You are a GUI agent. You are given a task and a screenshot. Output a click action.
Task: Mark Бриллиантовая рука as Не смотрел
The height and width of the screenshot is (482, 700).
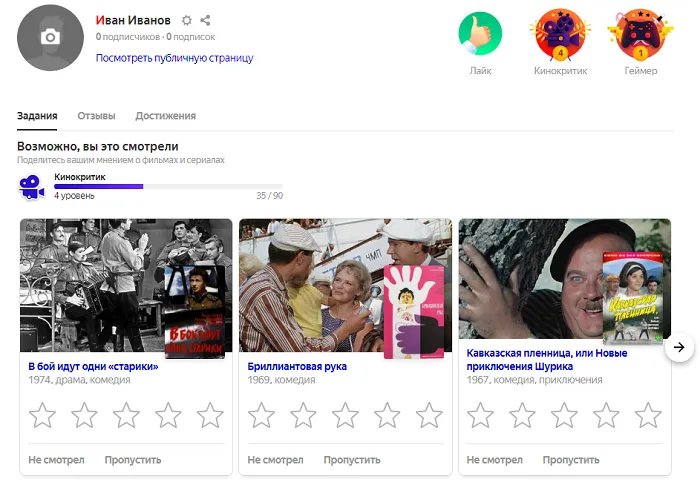(275, 460)
